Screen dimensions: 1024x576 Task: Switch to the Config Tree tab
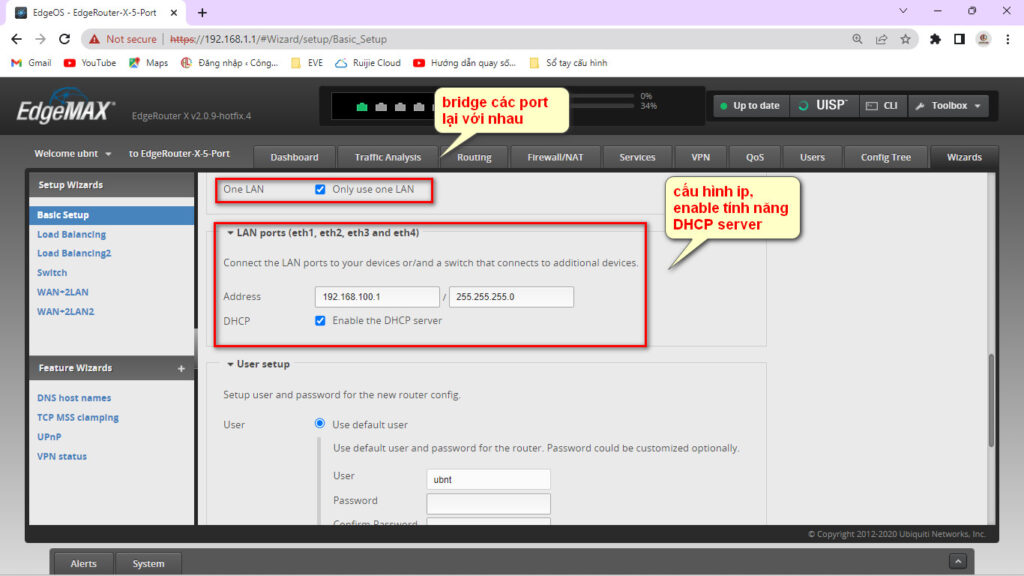point(885,157)
